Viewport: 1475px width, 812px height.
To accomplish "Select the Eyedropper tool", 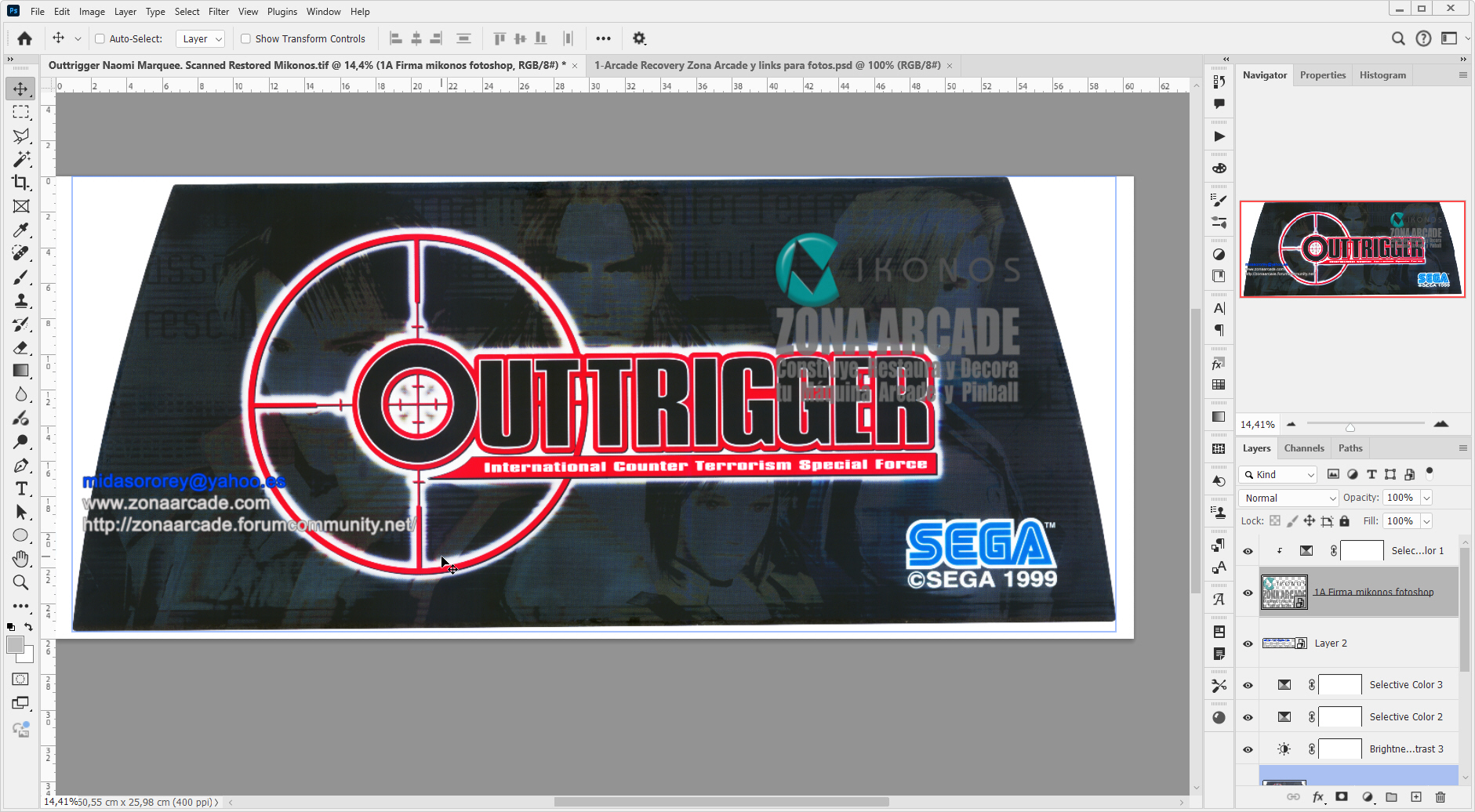I will (21, 230).
